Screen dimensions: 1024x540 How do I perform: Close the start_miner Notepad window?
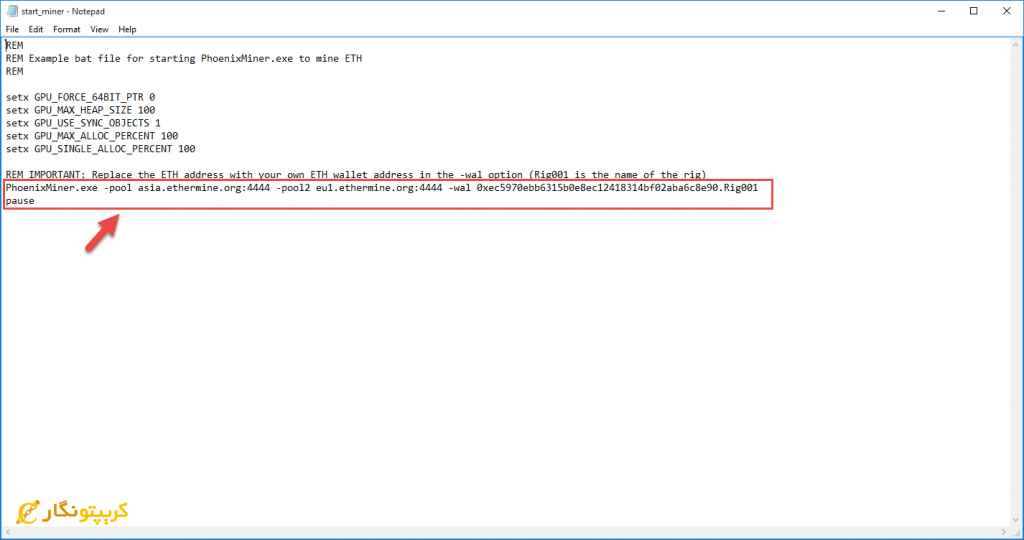pyautogui.click(x=1006, y=11)
